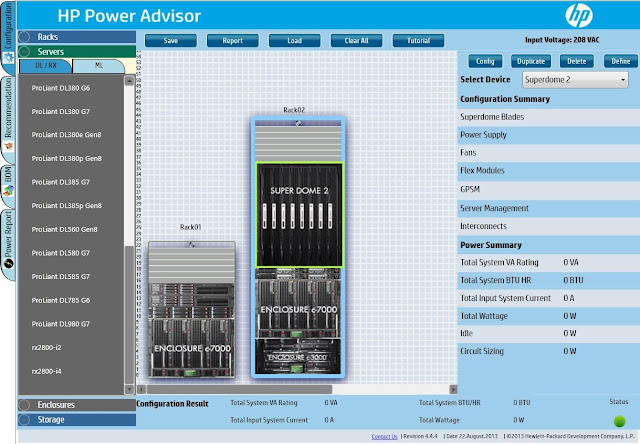
Task: Click the Define button
Action: coord(620,61)
